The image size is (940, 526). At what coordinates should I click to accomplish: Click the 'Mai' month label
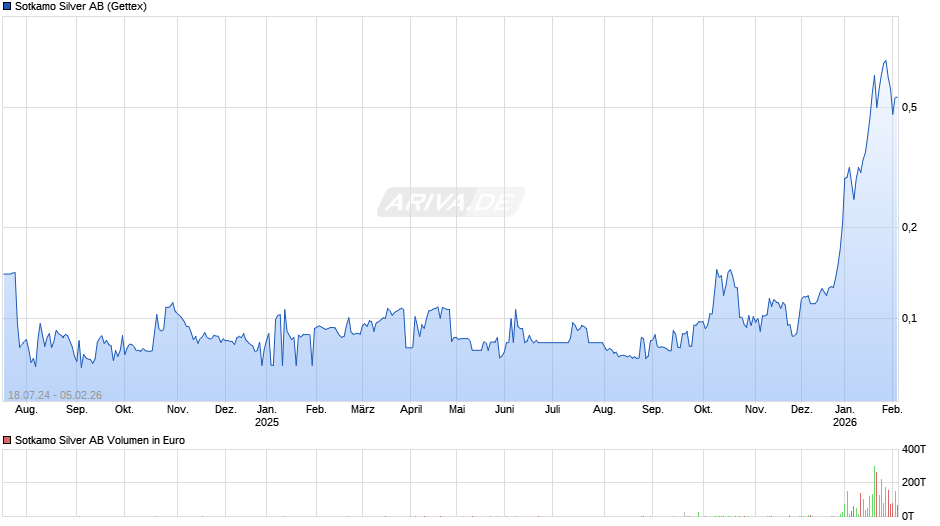pos(457,410)
